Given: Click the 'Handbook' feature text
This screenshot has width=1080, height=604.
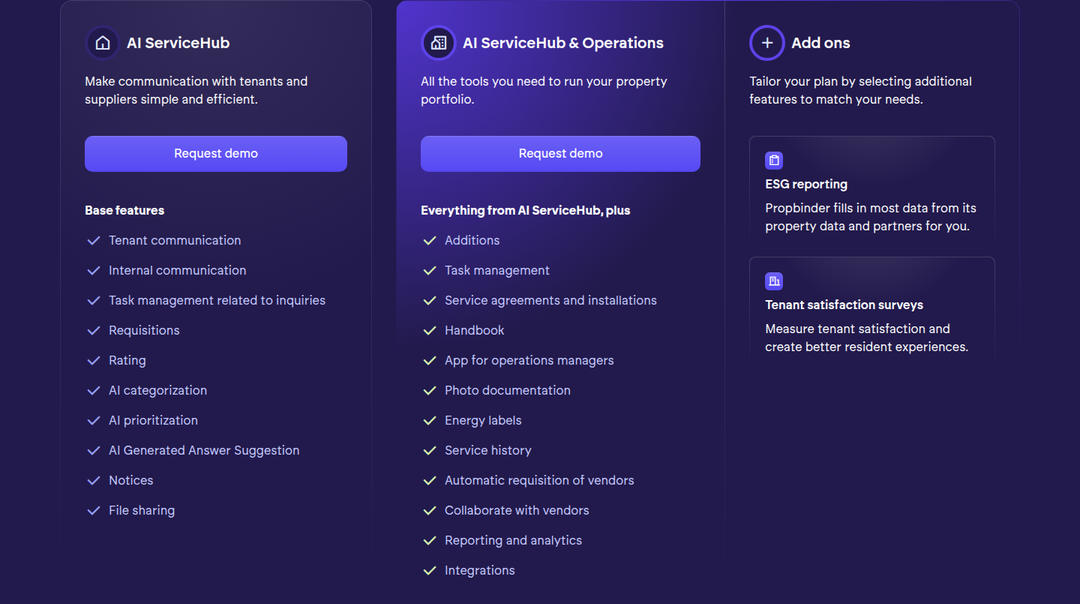Looking at the screenshot, I should point(475,331).
